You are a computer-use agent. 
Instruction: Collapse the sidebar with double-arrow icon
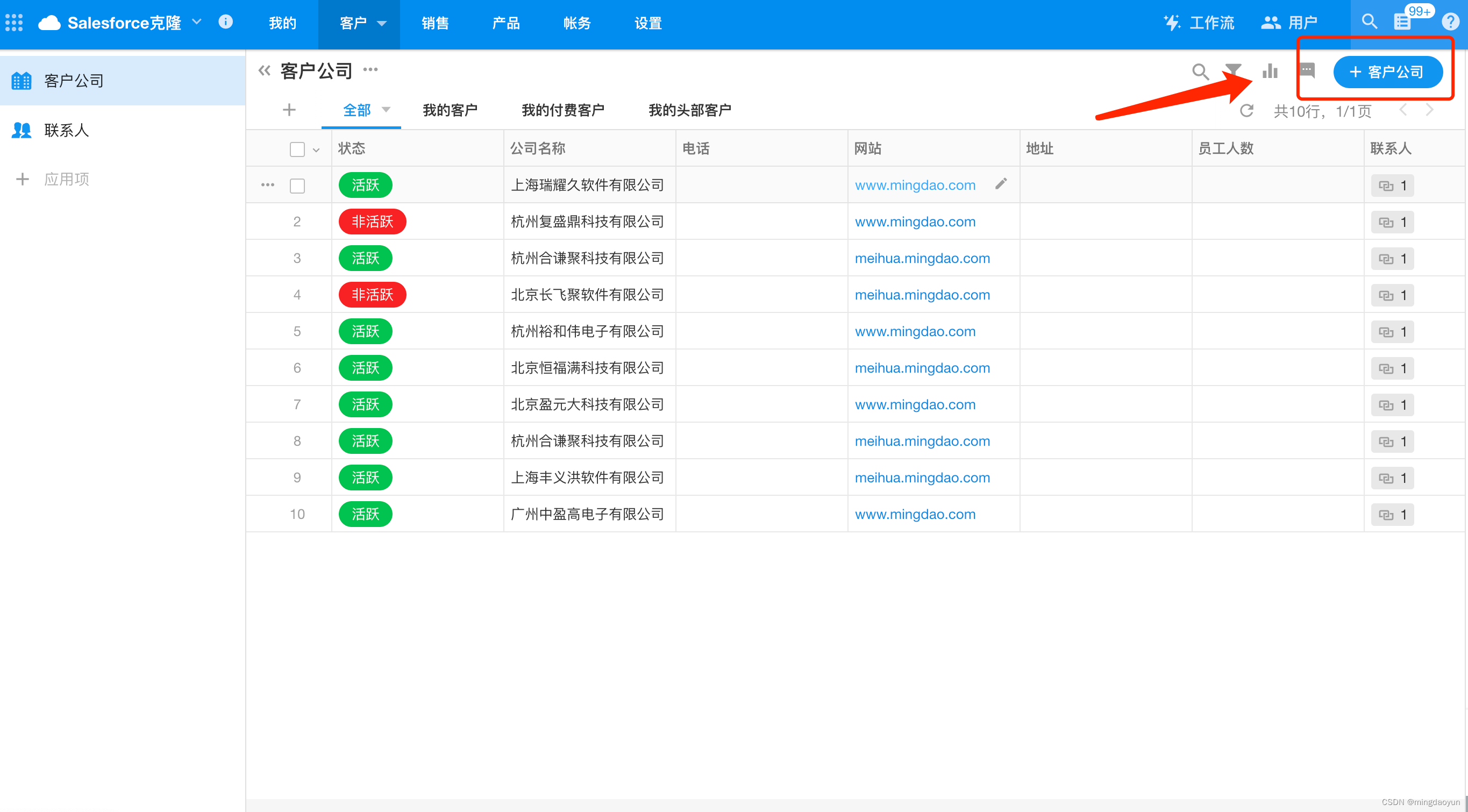coord(264,70)
